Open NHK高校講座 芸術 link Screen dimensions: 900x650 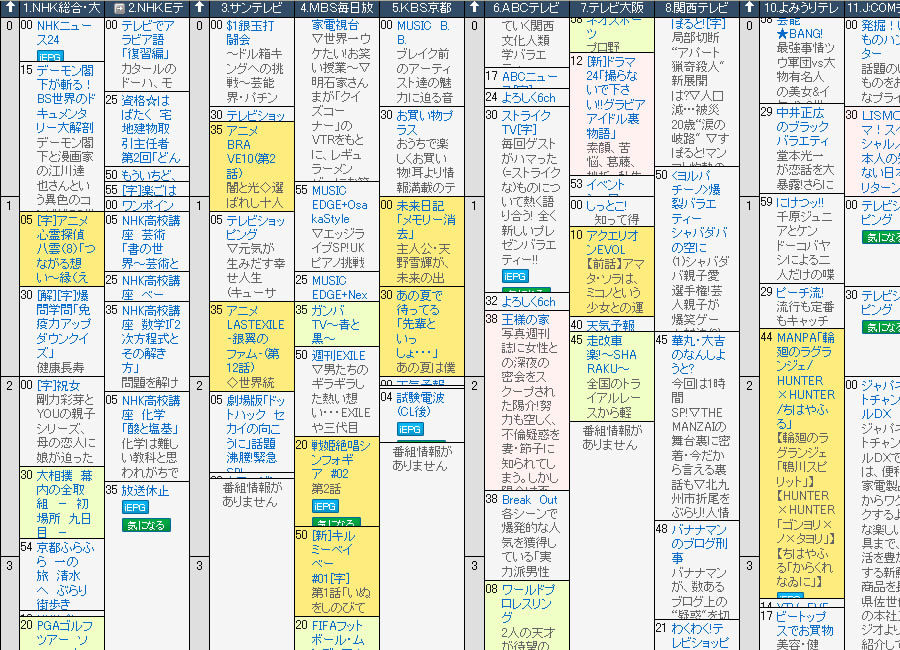(x=151, y=242)
